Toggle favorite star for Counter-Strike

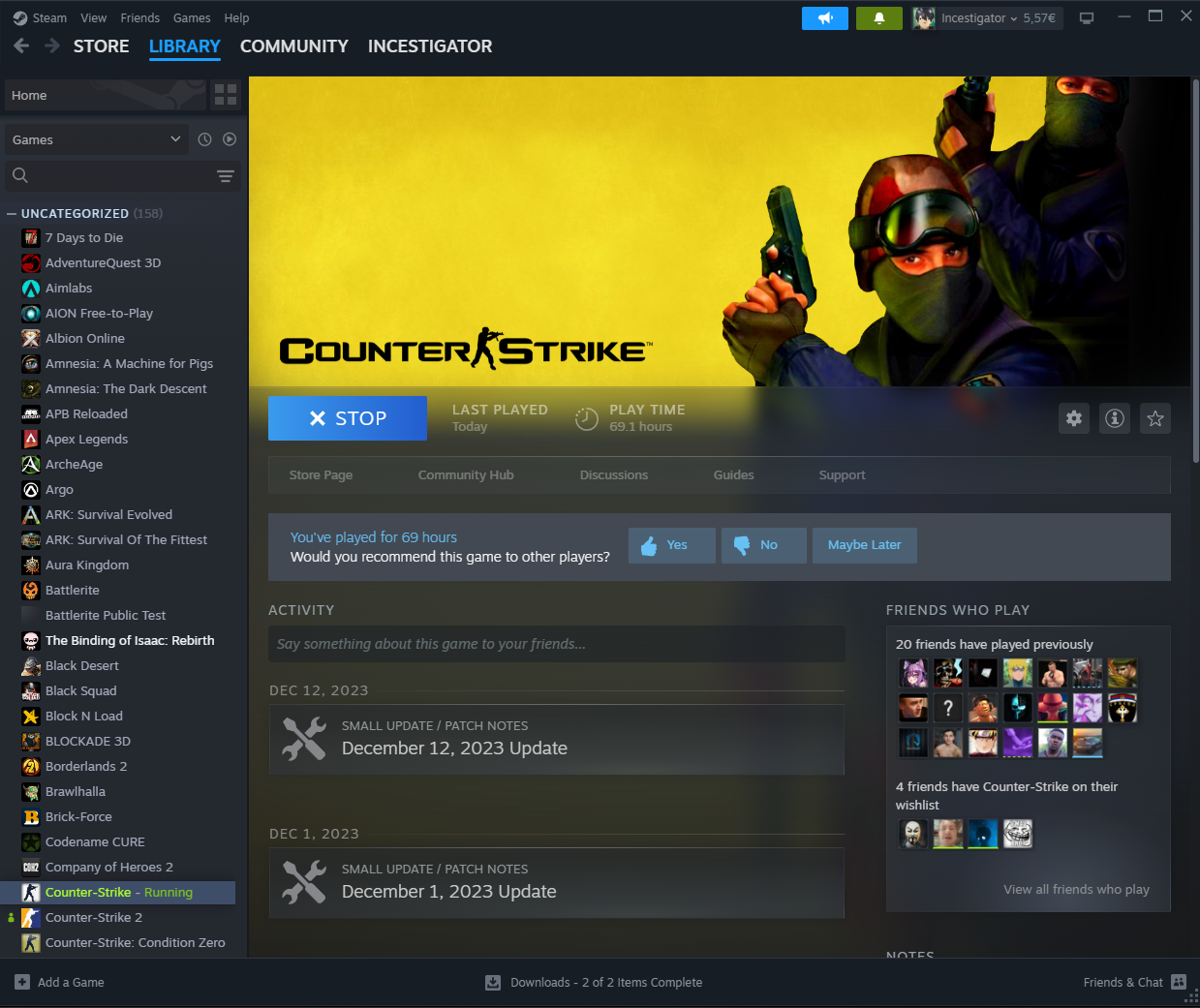click(1155, 418)
